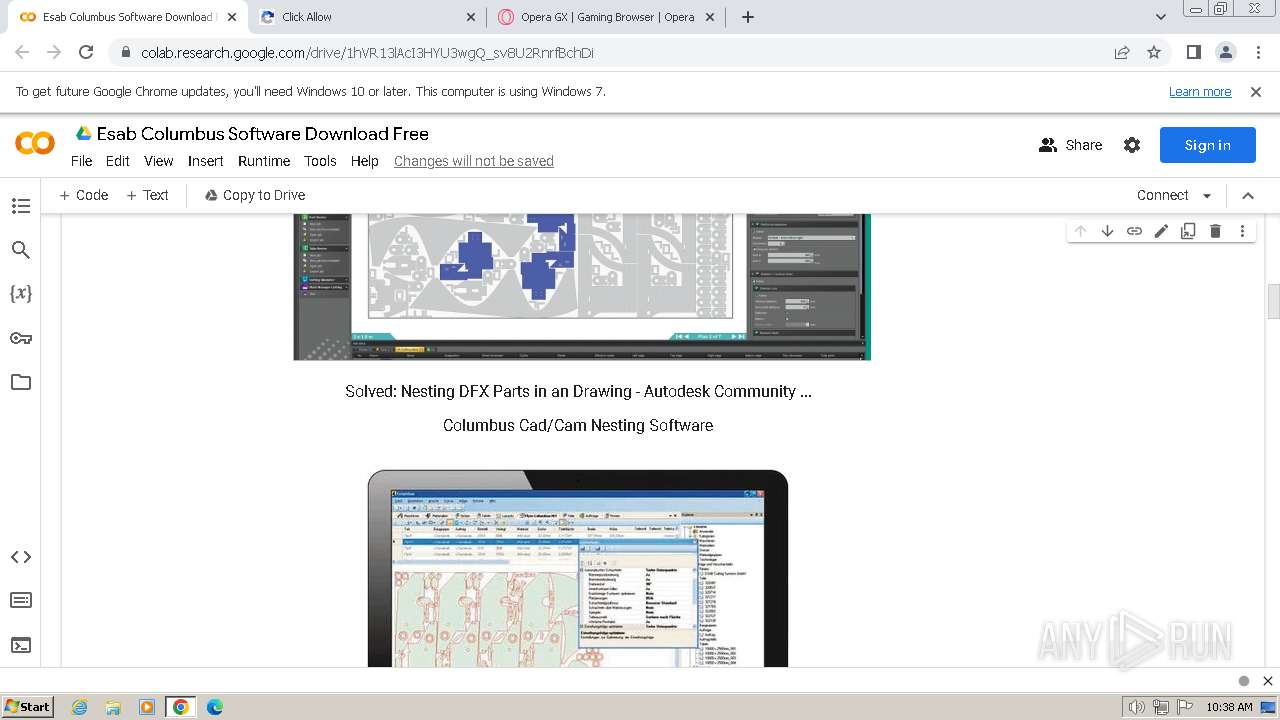
Task: Share this page from address bar
Action: point(1122,52)
